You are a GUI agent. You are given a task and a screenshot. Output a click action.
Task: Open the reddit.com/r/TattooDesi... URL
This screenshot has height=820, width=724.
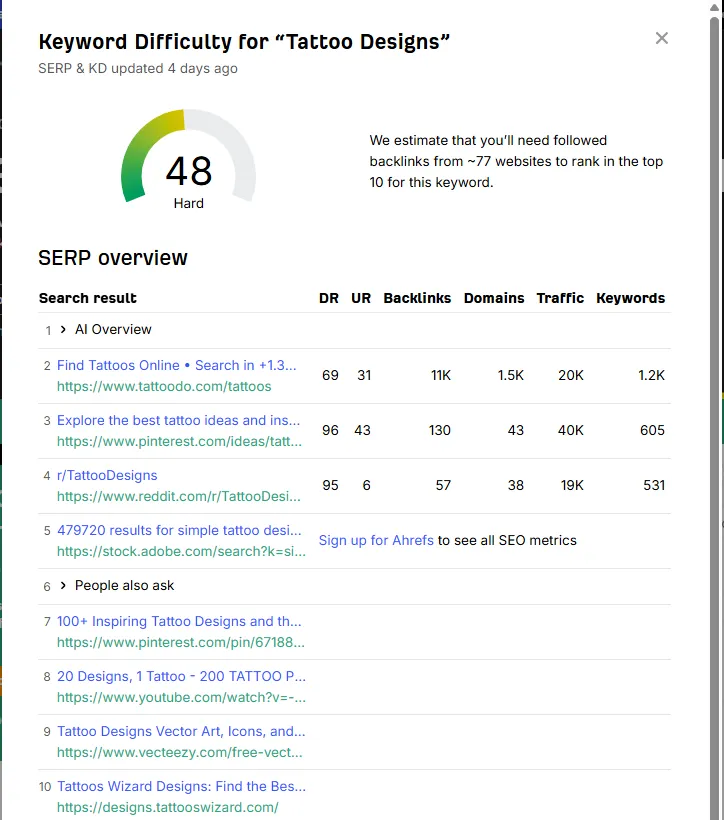click(x=179, y=496)
